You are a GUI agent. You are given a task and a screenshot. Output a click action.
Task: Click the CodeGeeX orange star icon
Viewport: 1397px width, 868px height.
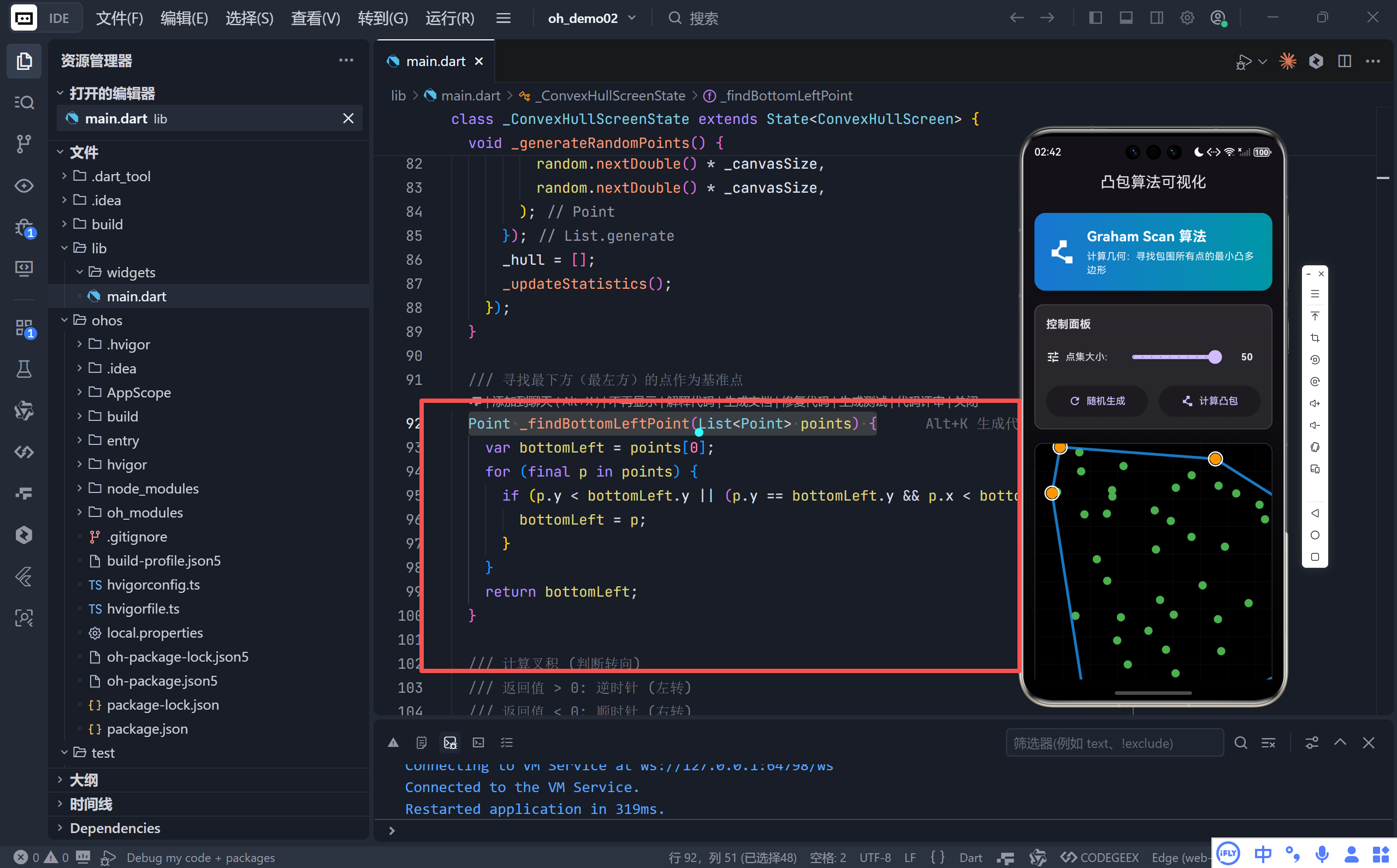pyautogui.click(x=1287, y=61)
